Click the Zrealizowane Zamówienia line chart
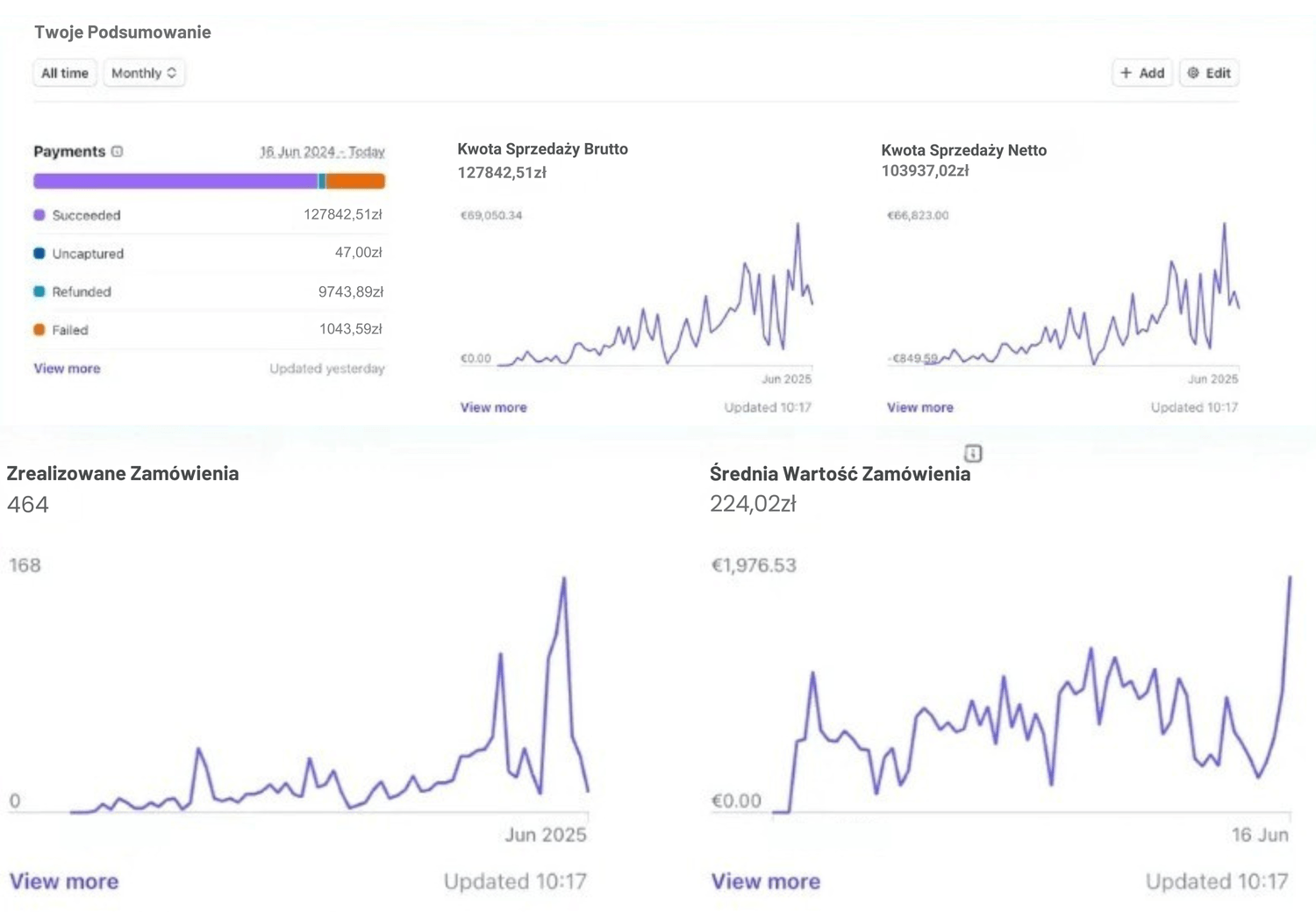The height and width of the screenshot is (912, 1316). (329, 693)
